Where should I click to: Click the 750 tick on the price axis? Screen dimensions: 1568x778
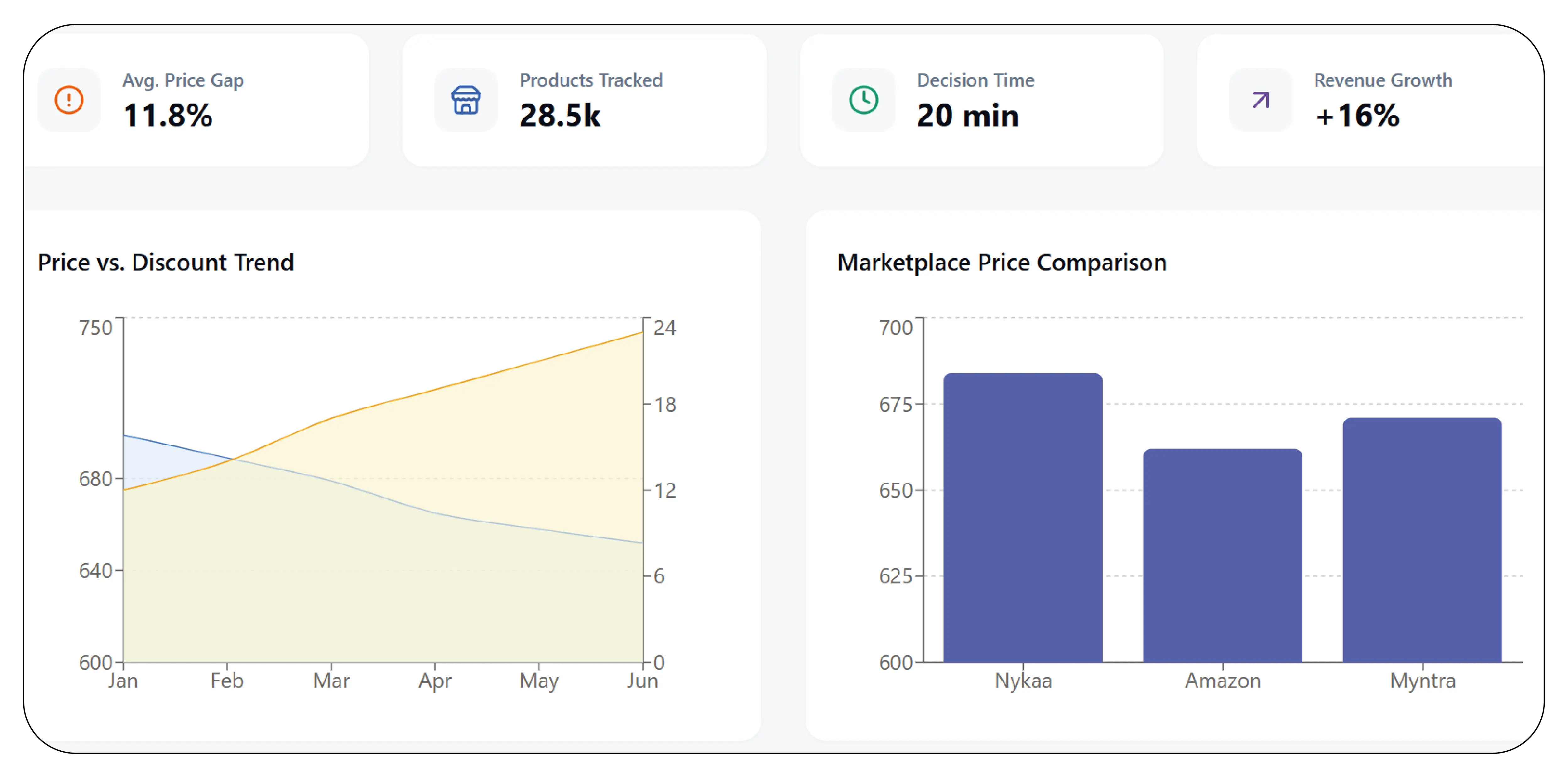point(95,328)
